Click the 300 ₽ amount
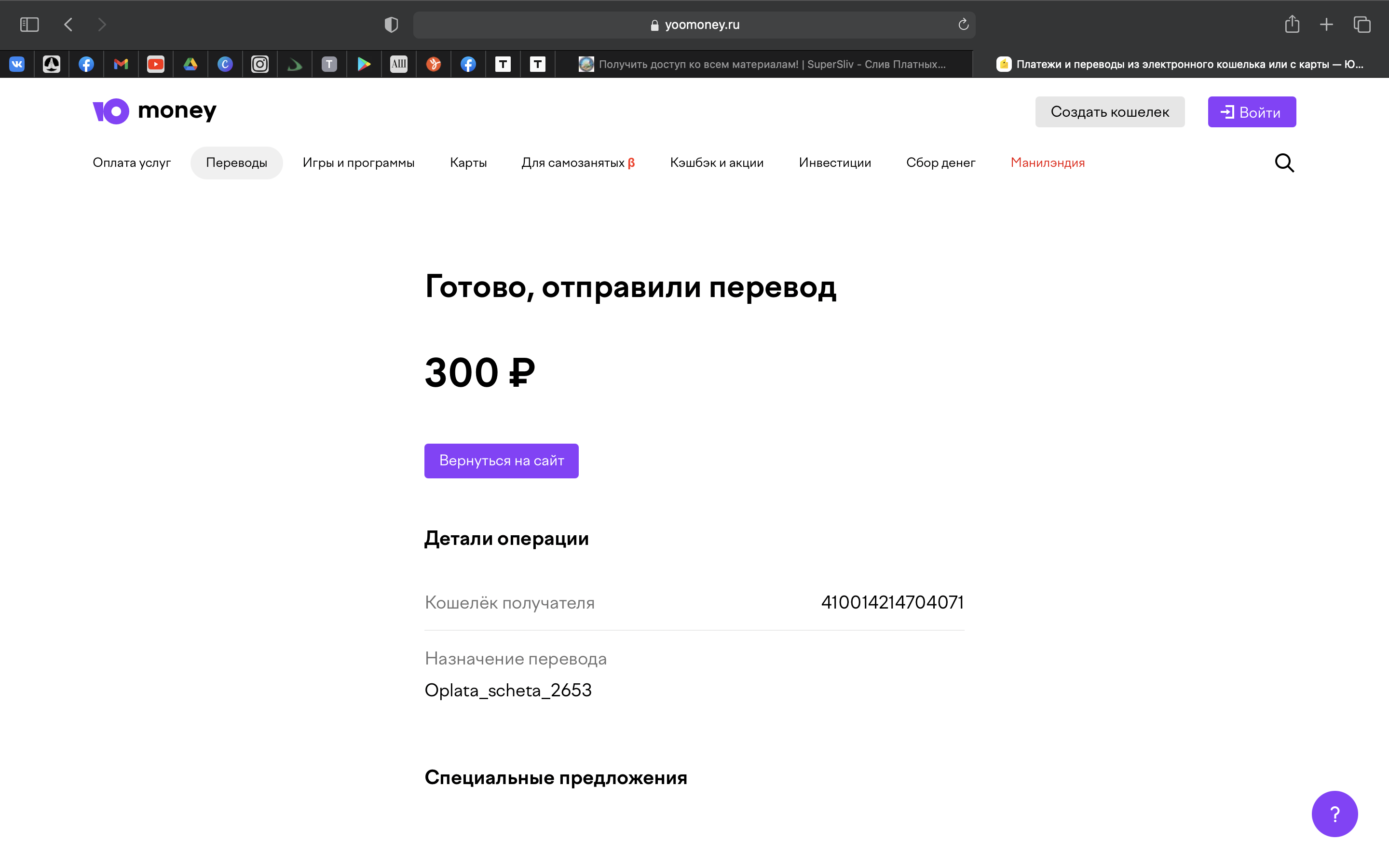The height and width of the screenshot is (868, 1389). 480,373
